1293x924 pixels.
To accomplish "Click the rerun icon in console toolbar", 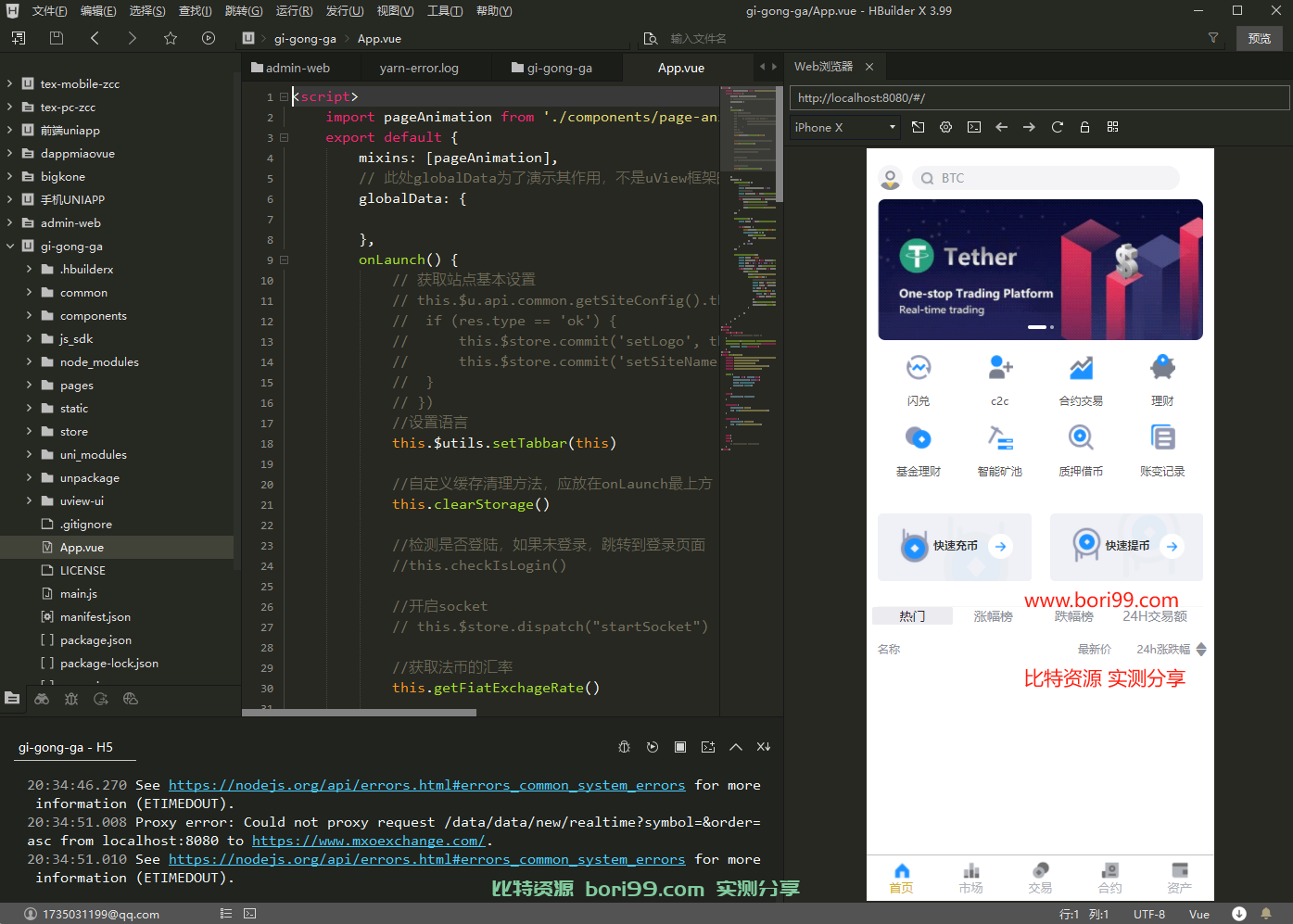I will click(x=653, y=747).
